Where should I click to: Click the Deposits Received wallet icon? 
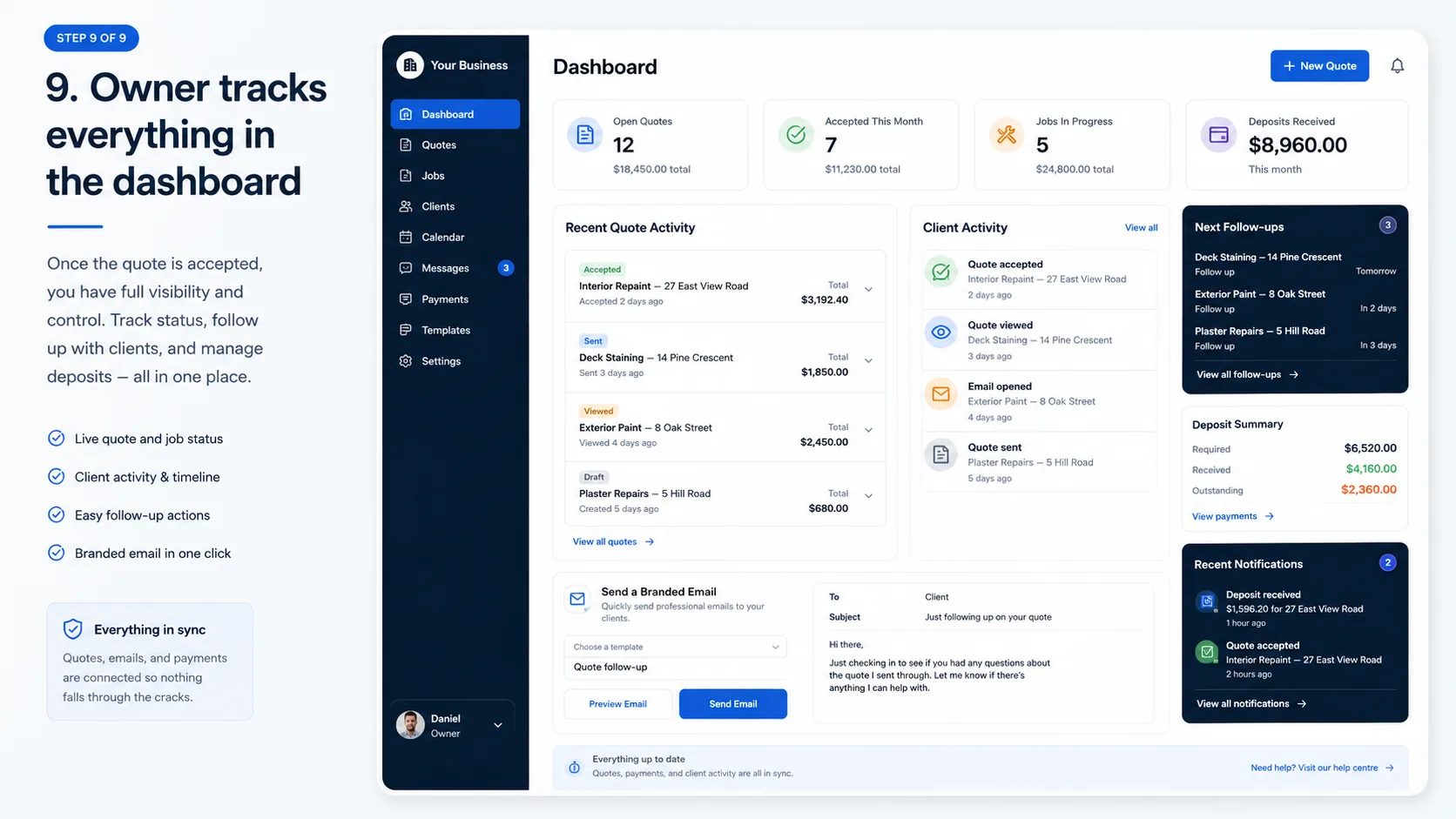coord(1219,135)
